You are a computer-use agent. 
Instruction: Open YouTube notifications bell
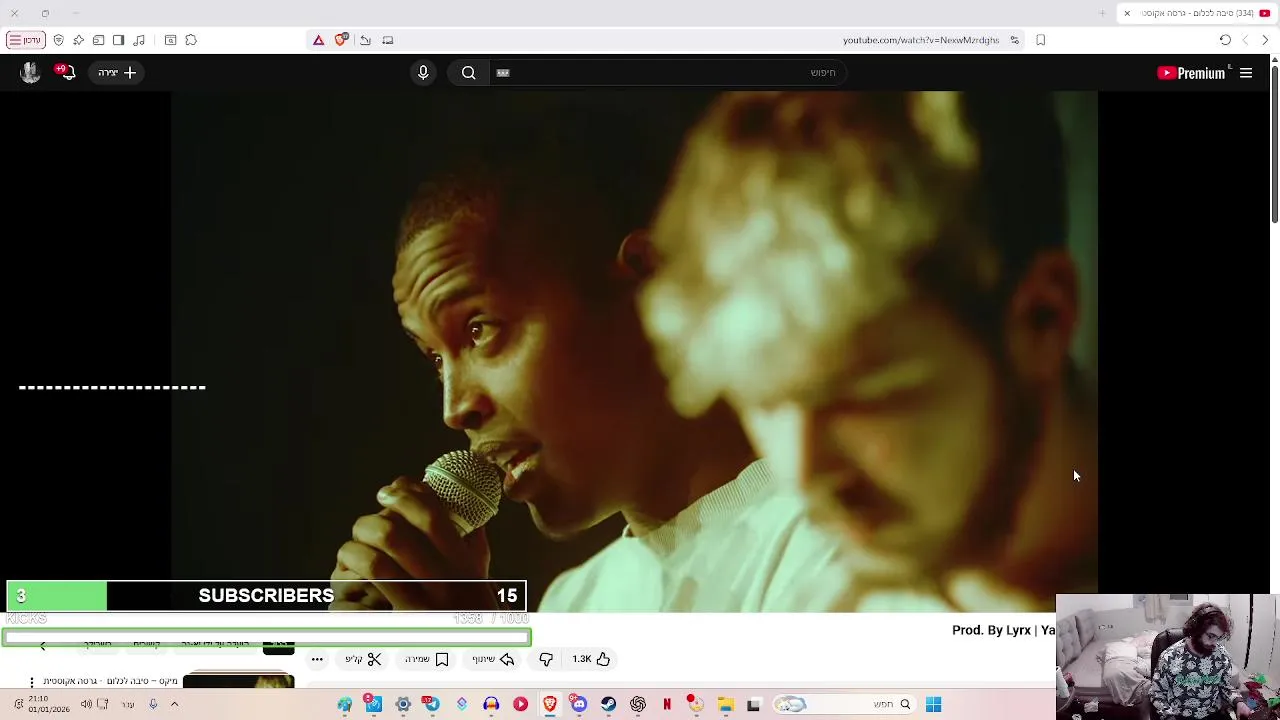tap(66, 72)
